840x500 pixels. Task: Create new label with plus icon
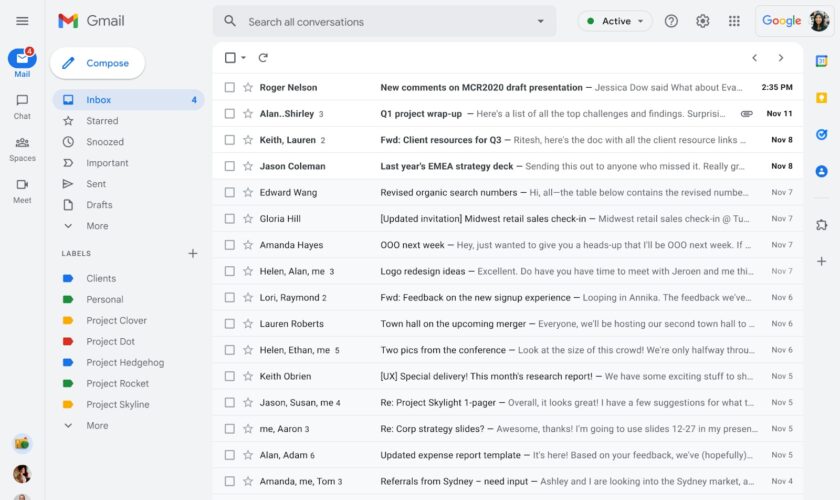193,254
